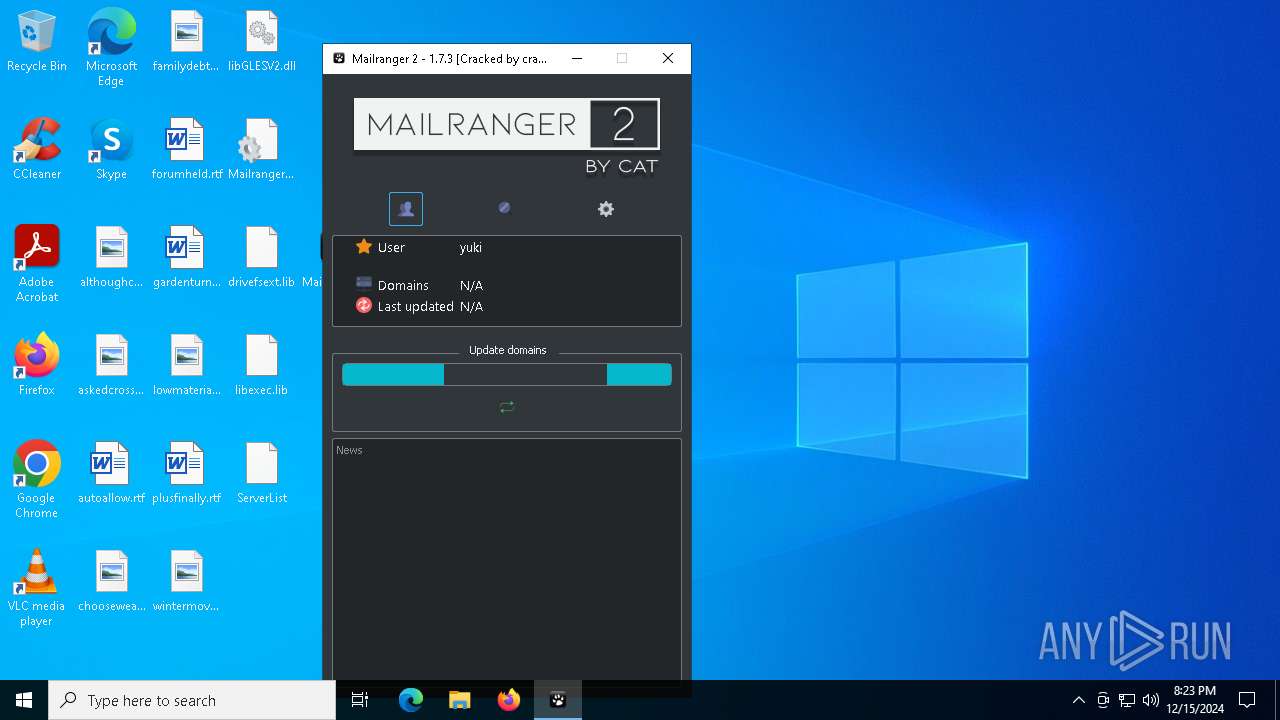
Task: Open the notification center icon
Action: click(x=1247, y=700)
